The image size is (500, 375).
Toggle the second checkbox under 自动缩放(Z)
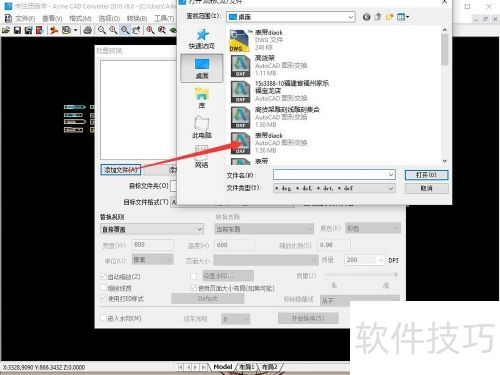click(104, 288)
